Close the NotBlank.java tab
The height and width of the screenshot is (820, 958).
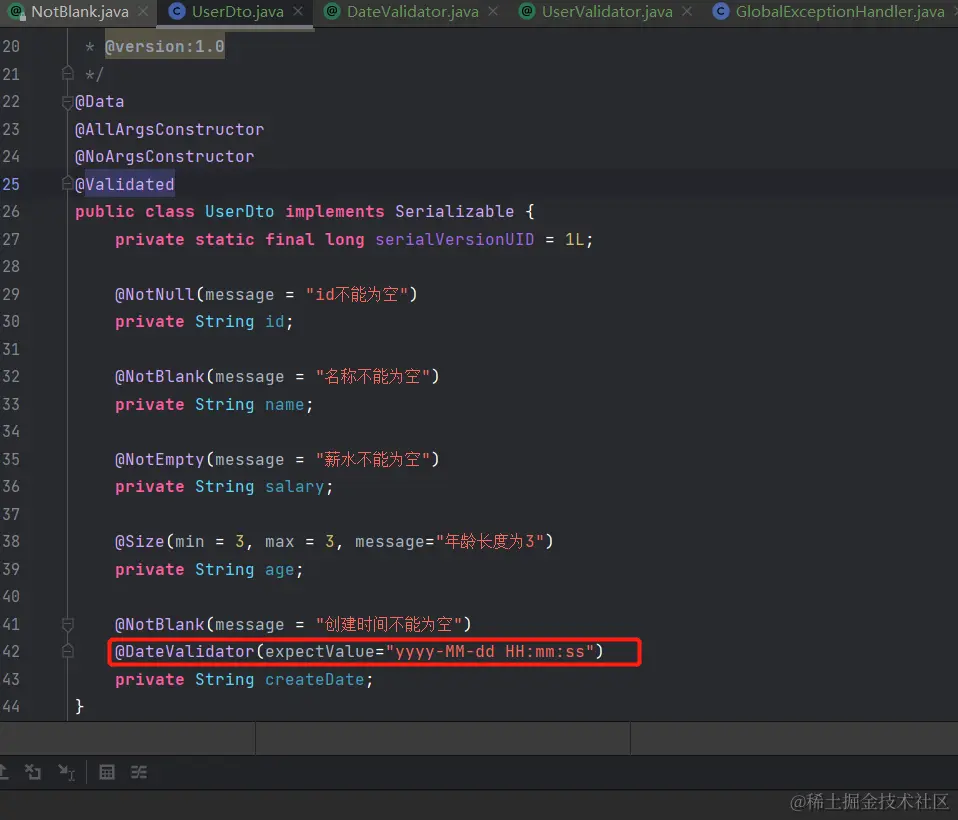click(143, 12)
